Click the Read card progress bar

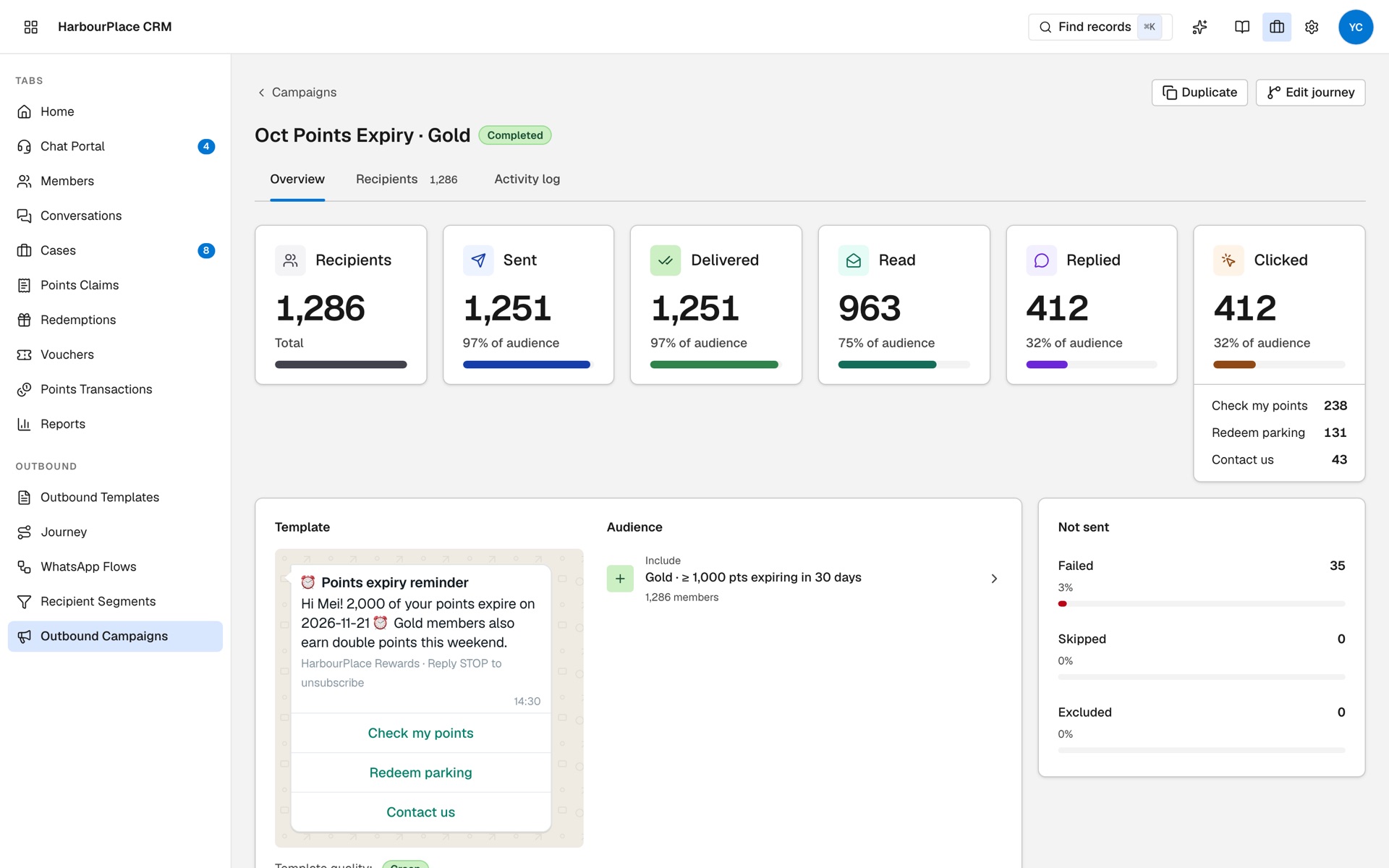pos(904,365)
